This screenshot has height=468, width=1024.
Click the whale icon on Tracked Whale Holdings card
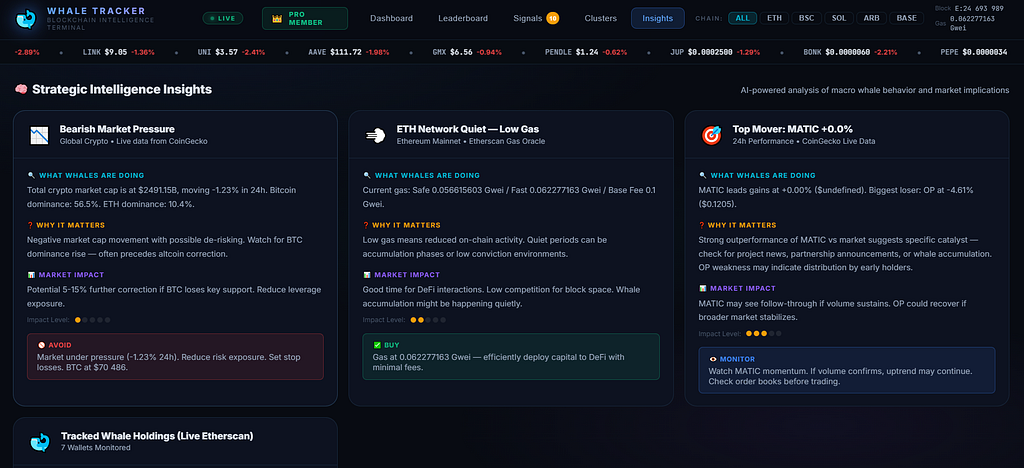pos(40,442)
